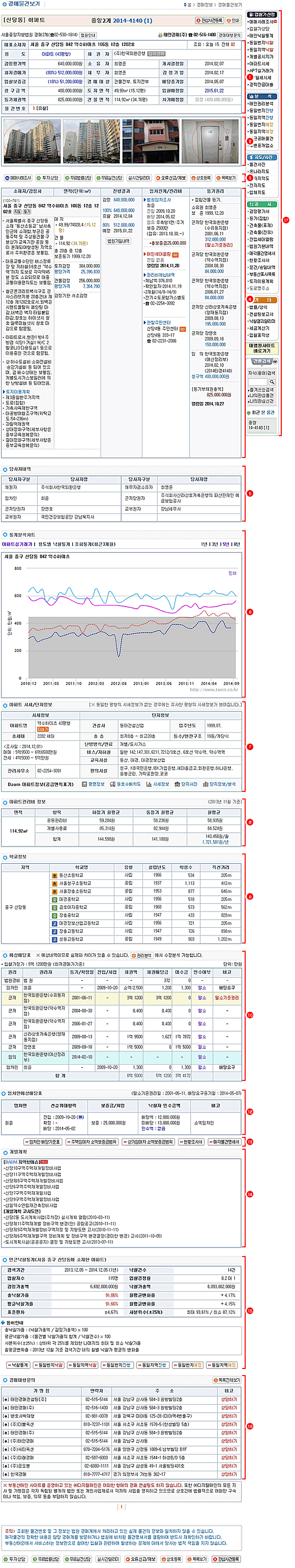The height and width of the screenshot is (1568, 295).
Task: Open 태인권리분석 in the right sidebar
Action: [260, 103]
